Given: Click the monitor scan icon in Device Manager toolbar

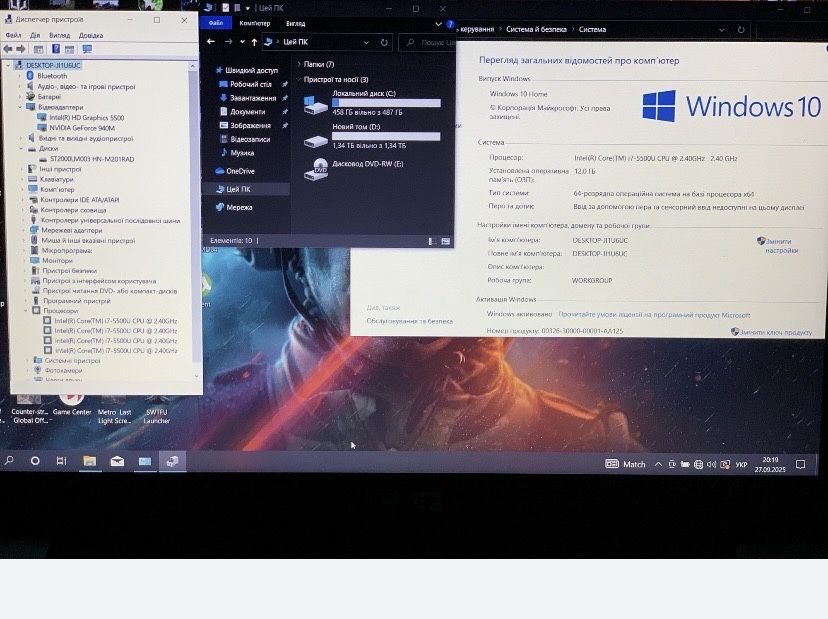Looking at the screenshot, I should click(x=87, y=49).
